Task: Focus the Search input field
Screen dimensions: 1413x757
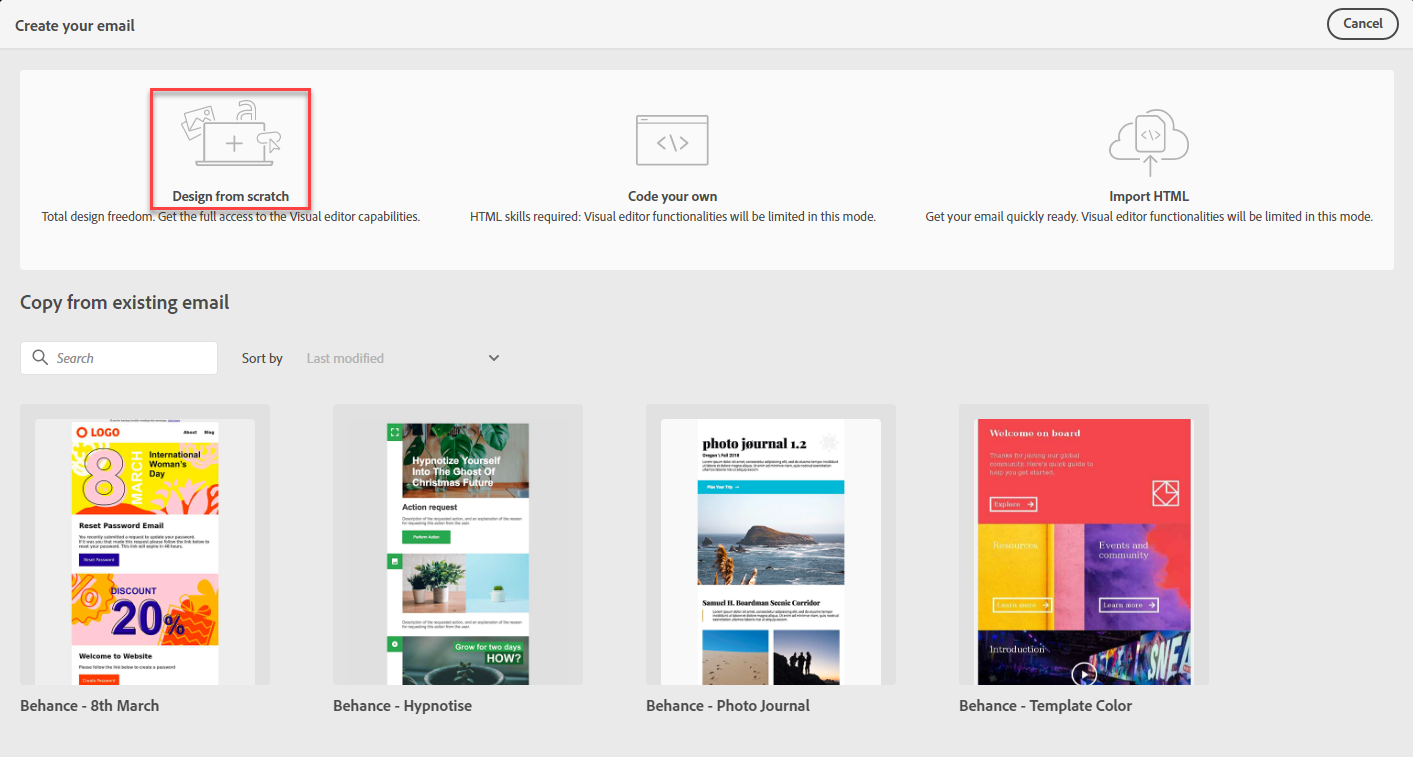Action: pyautogui.click(x=119, y=358)
